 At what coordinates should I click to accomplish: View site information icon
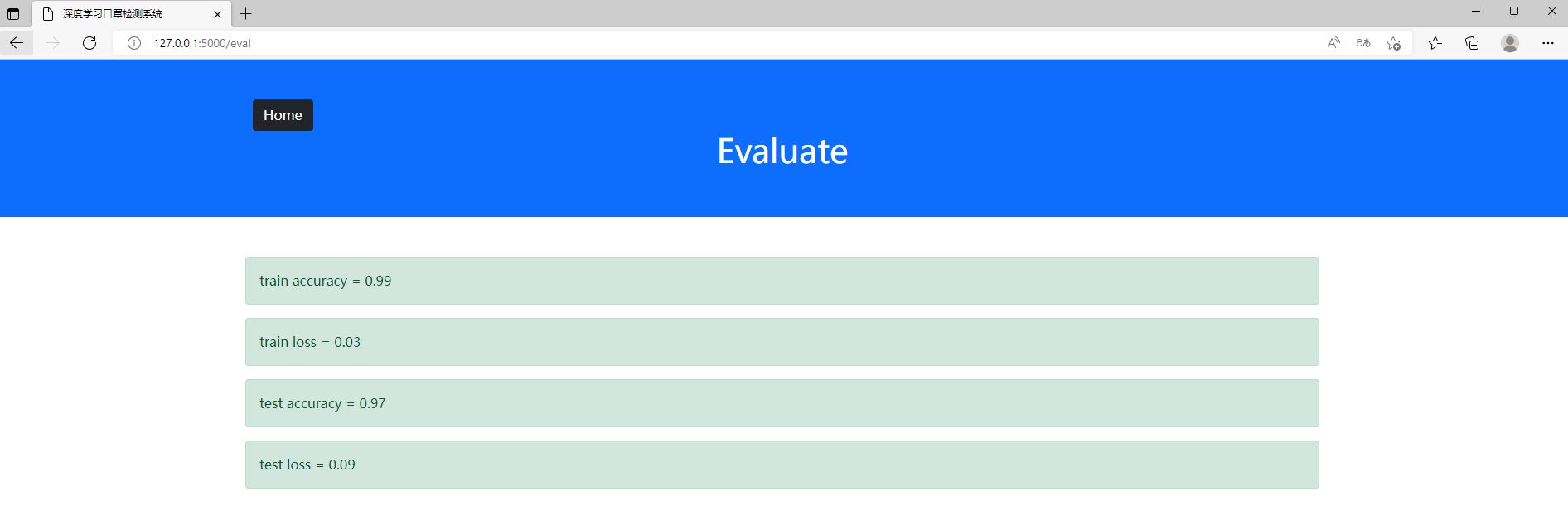[x=133, y=43]
